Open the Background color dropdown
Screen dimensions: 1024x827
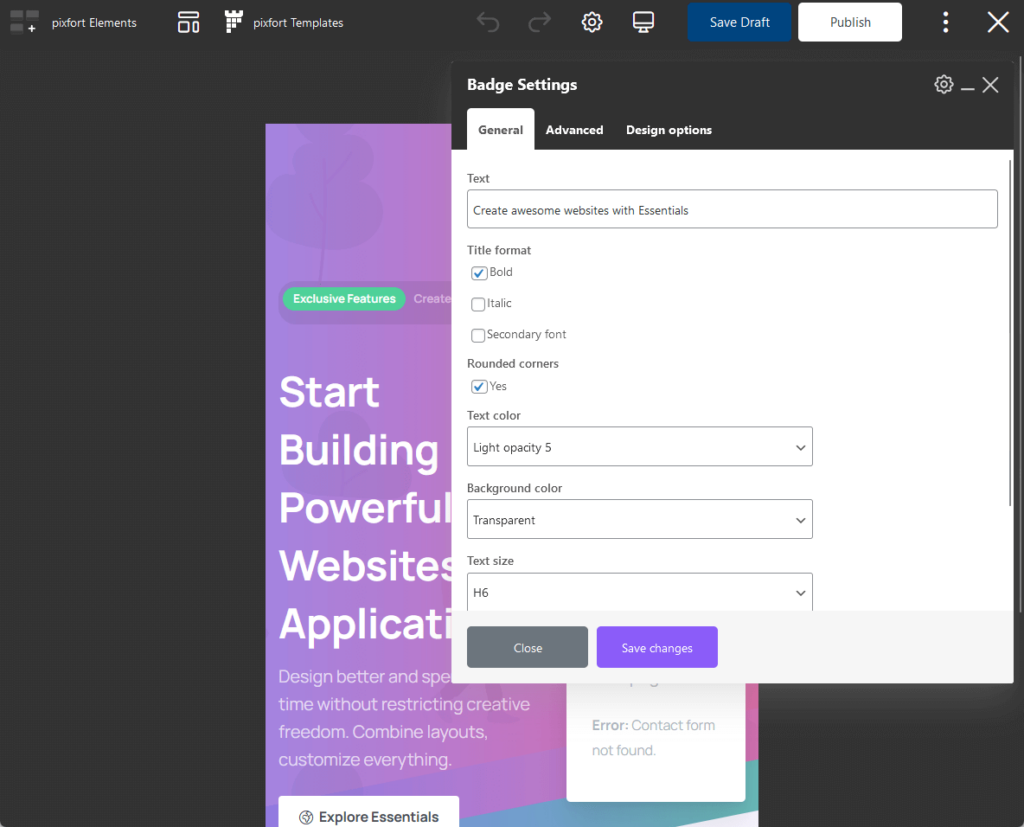click(639, 519)
